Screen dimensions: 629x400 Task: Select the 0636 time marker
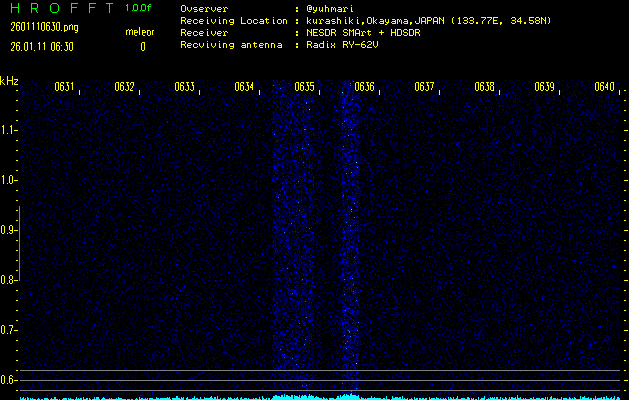(x=364, y=87)
